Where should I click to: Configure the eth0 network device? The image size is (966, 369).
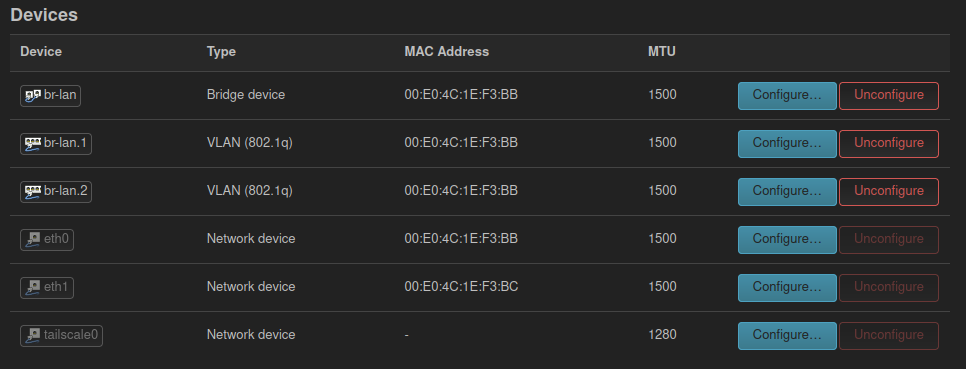pyautogui.click(x=787, y=240)
